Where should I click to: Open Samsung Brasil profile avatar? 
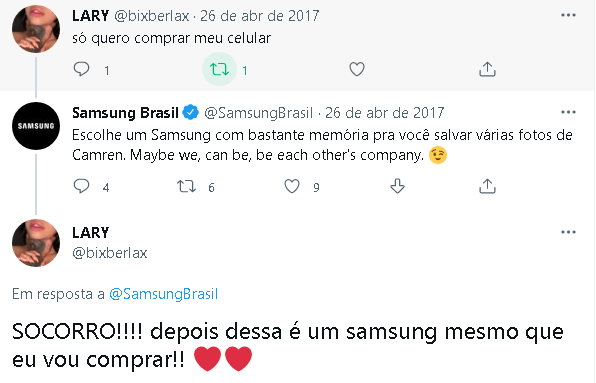36,126
